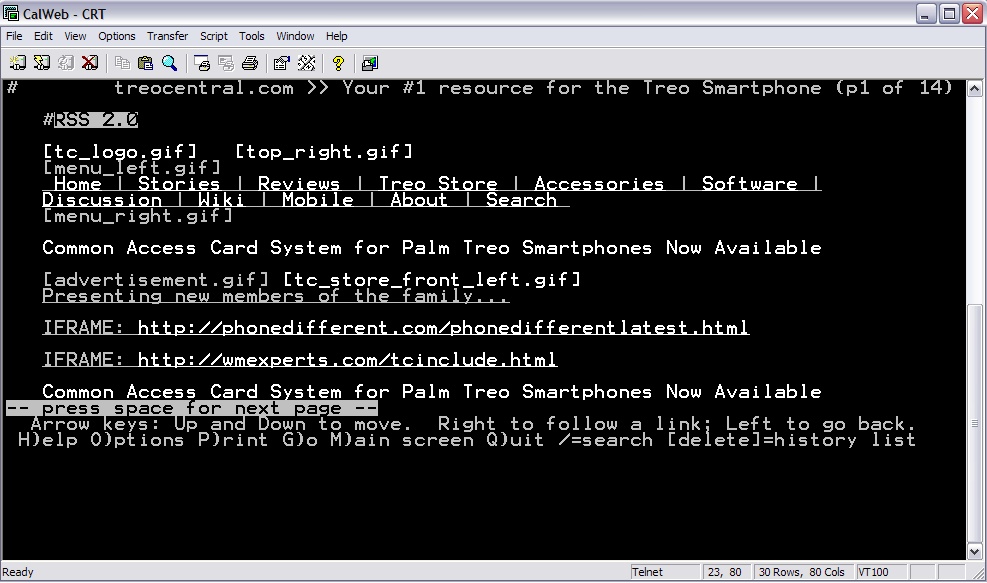Screen dimensions: 987x583
Task: Click the Quick Connect lightning icon
Action: pos(41,63)
